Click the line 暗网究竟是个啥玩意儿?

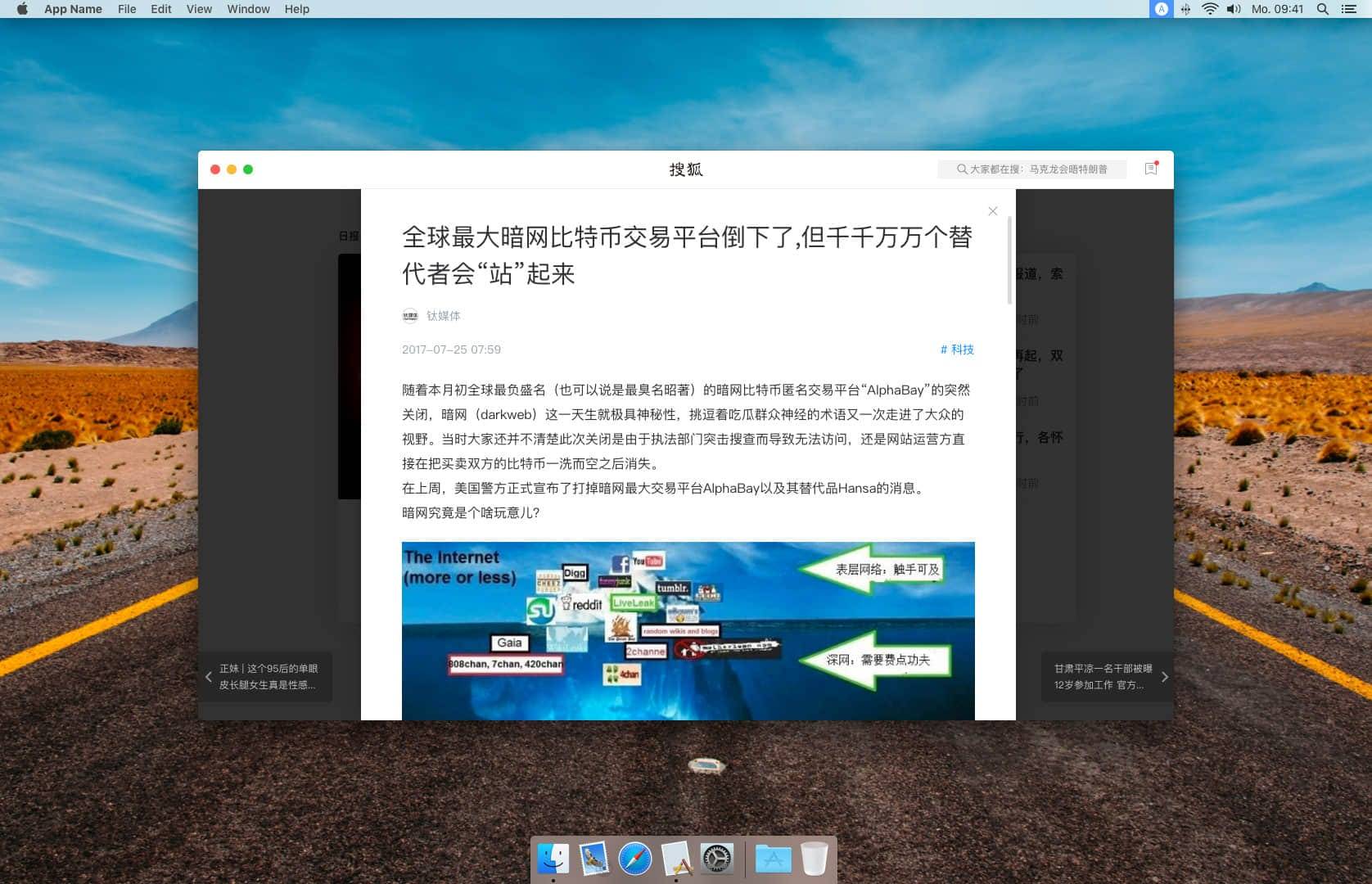pos(471,513)
